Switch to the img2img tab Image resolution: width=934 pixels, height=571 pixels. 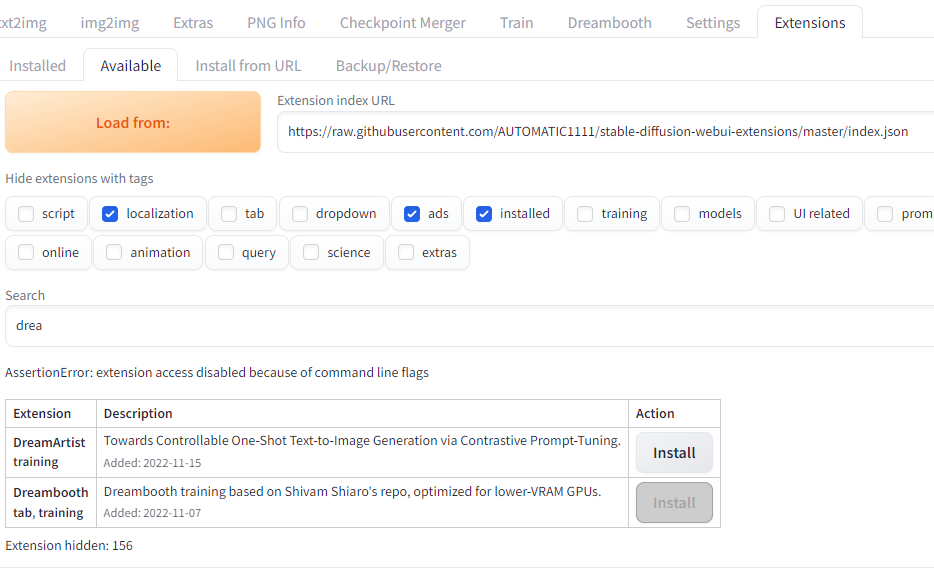[110, 23]
